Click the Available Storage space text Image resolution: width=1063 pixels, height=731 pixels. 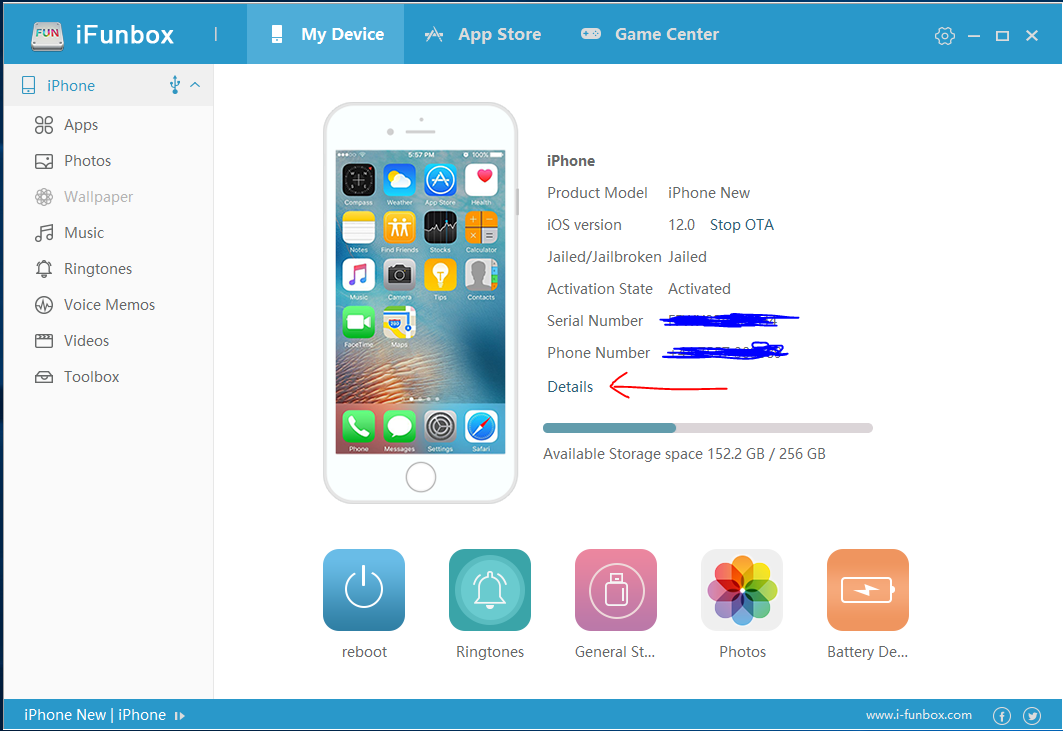click(684, 454)
